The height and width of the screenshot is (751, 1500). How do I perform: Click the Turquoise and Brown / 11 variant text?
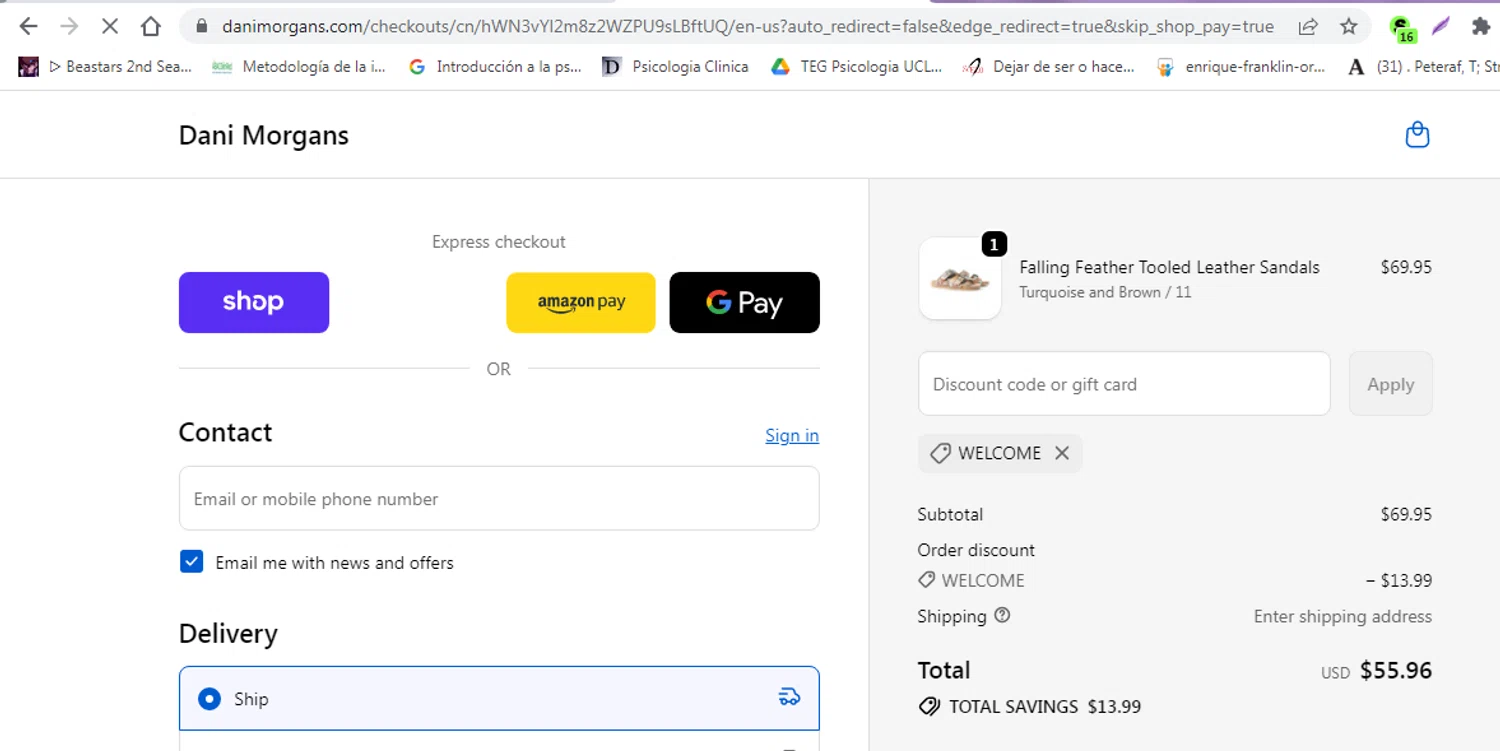click(1105, 292)
